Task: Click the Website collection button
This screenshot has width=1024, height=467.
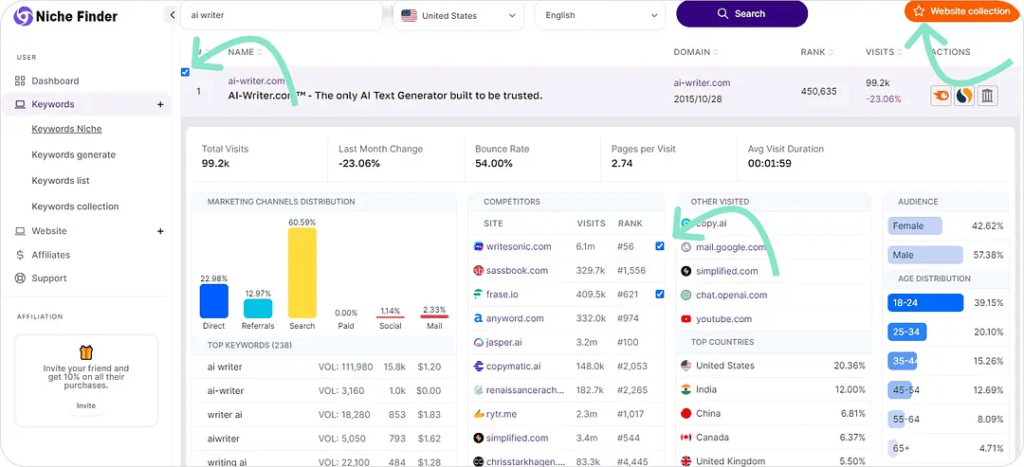Action: 961,11
